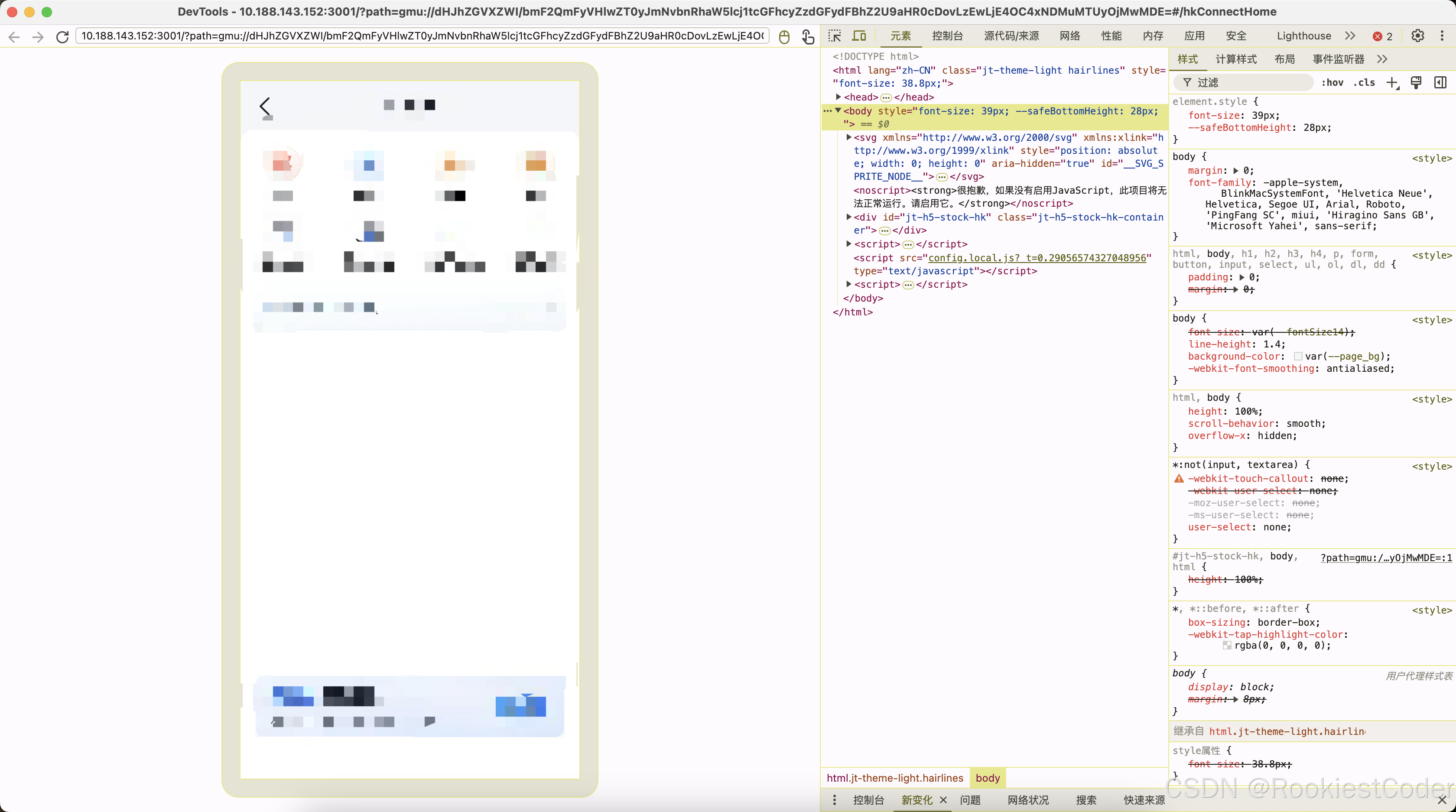Toggle the device toolbar

859,36
